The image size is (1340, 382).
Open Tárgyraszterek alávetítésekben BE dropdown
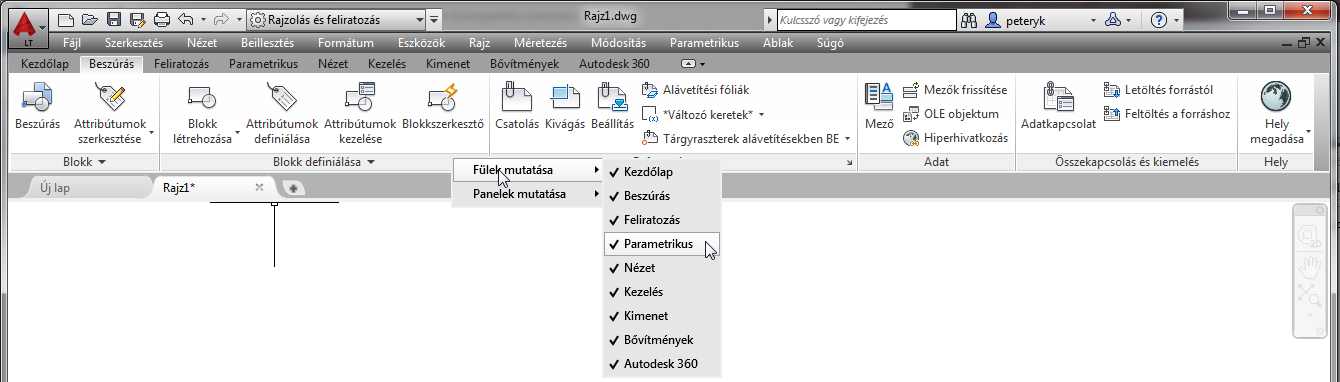[x=746, y=139]
